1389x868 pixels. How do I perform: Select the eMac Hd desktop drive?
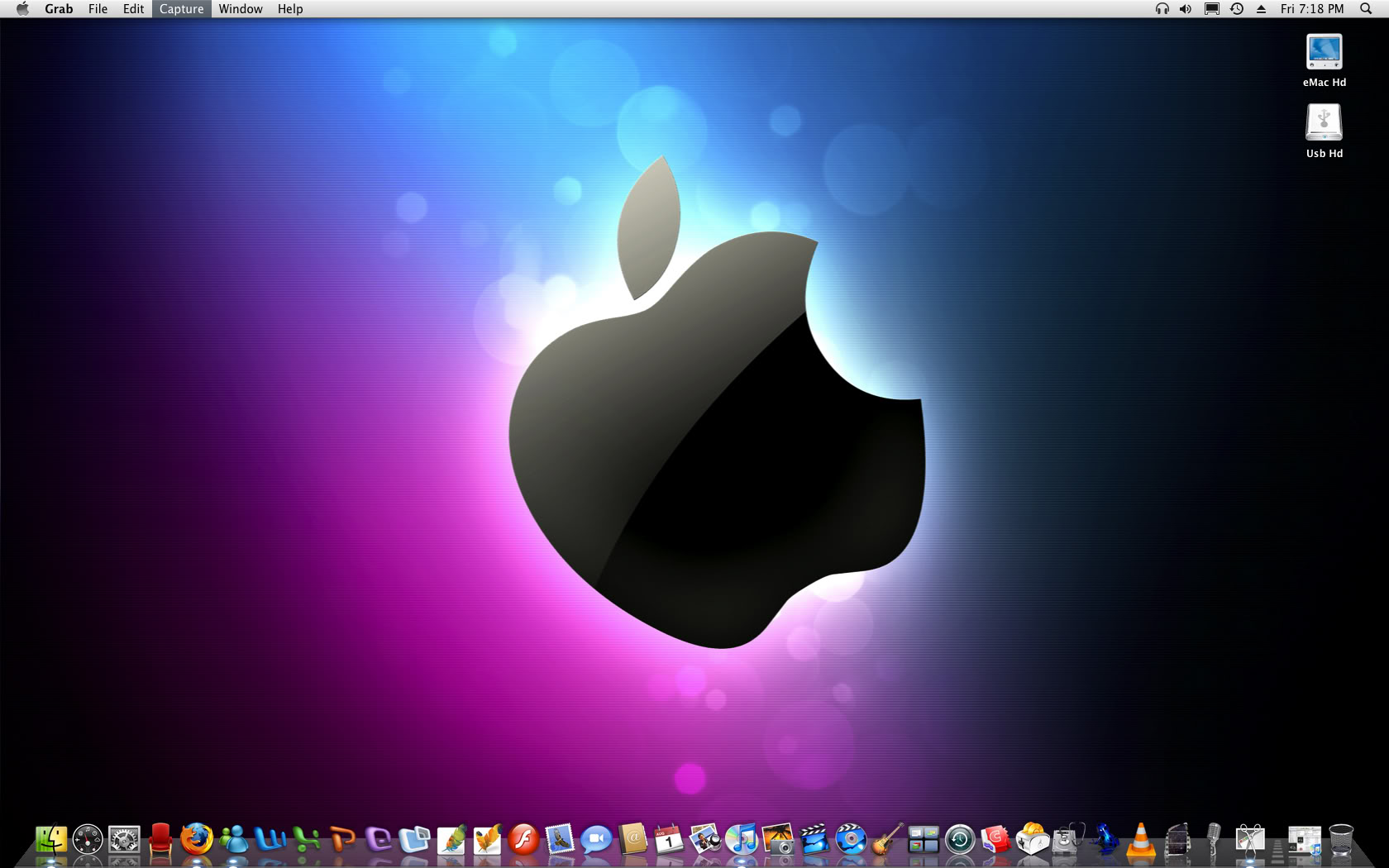click(x=1325, y=60)
